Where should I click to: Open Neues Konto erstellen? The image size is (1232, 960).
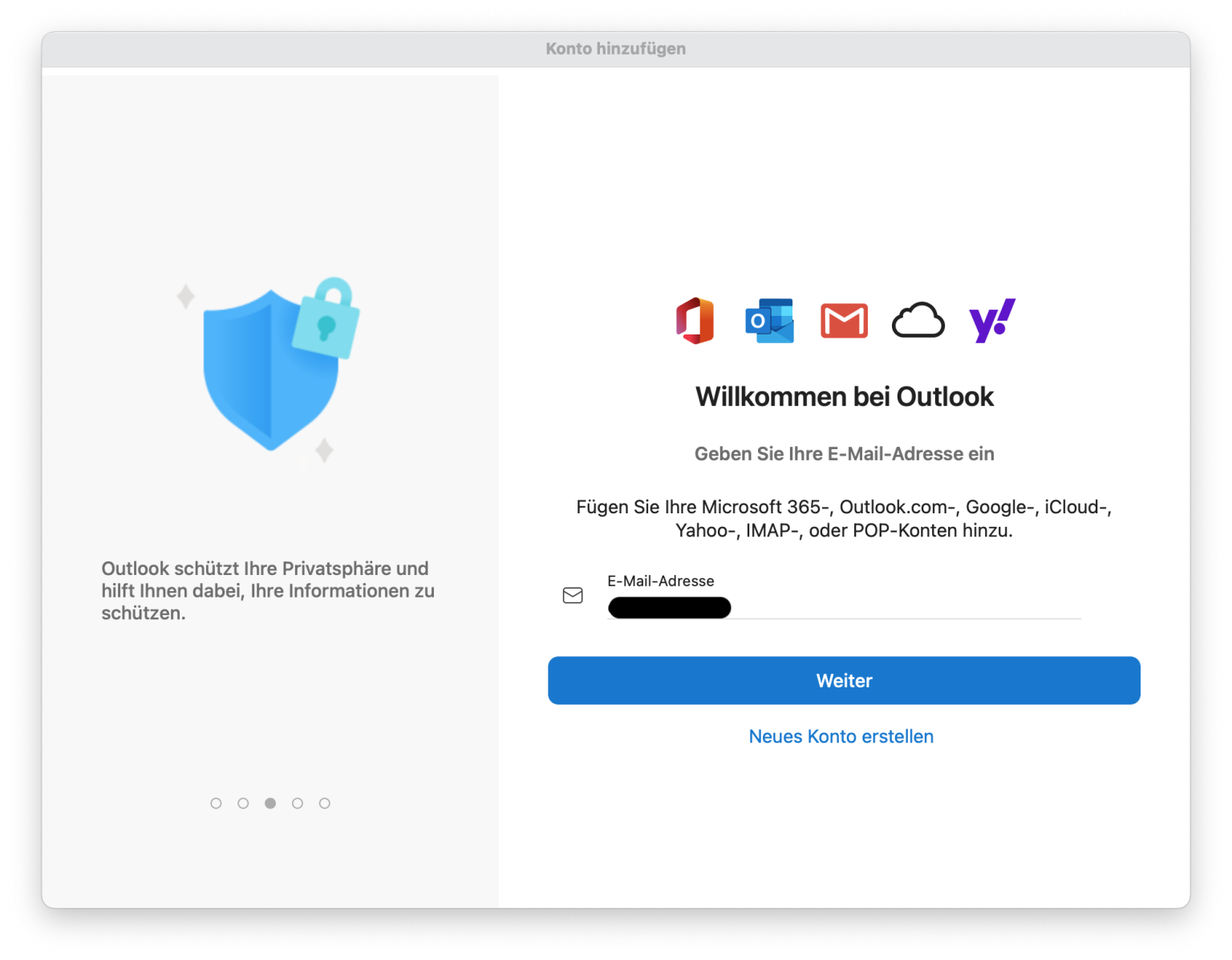[841, 735]
